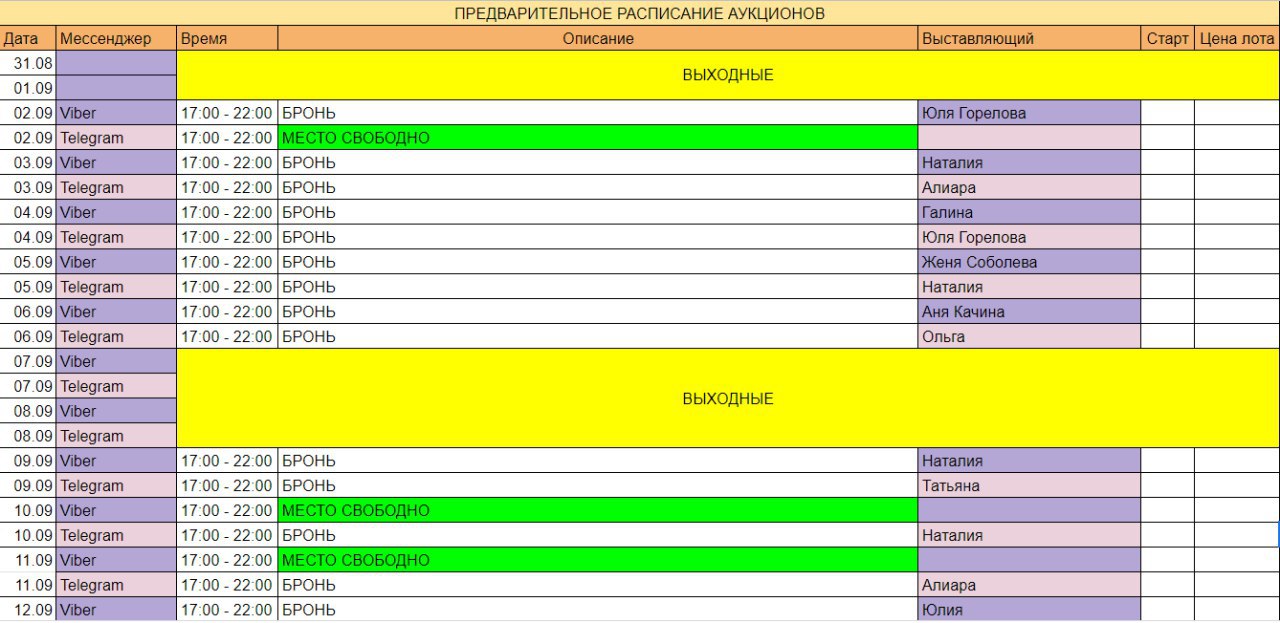Click the yellow ВЫХОДНЫЕ block beside 31.08 and 01.09
Screen dimensions: 1280x623
click(728, 75)
